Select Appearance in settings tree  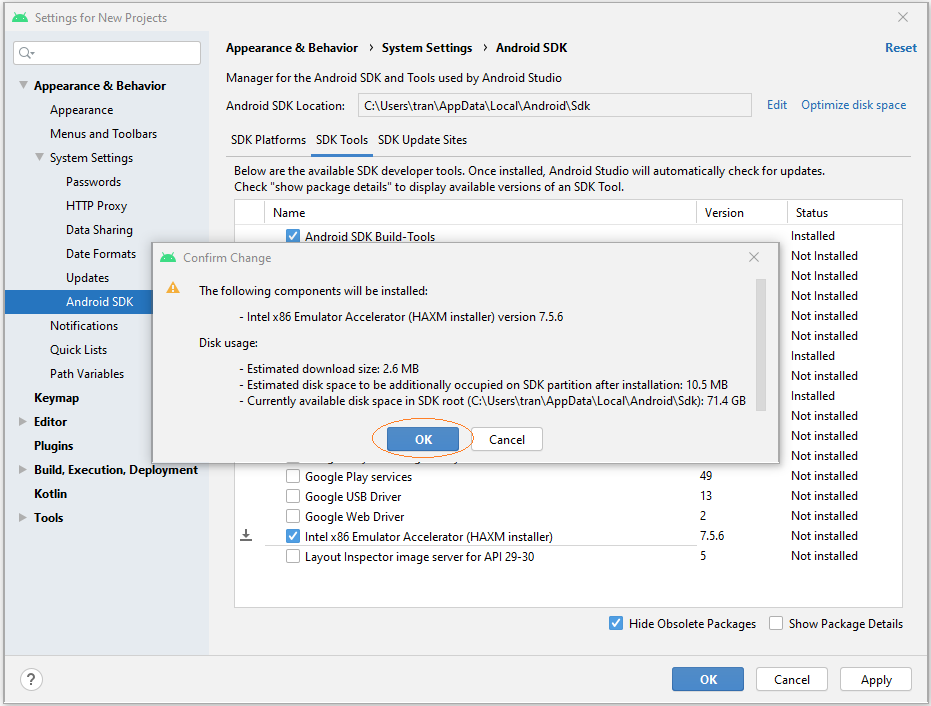tap(81, 110)
